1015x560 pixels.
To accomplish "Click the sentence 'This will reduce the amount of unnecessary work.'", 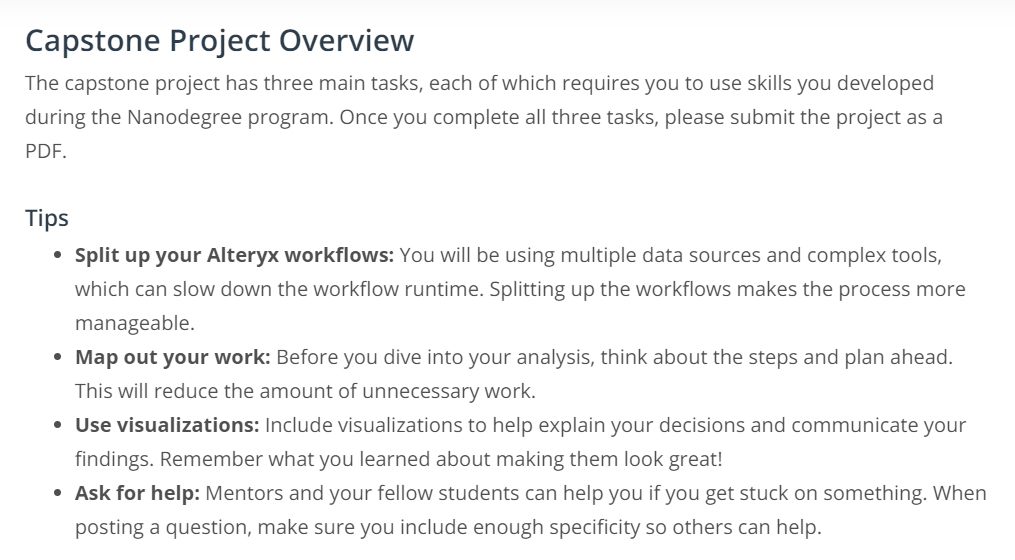I will pyautogui.click(x=303, y=391).
